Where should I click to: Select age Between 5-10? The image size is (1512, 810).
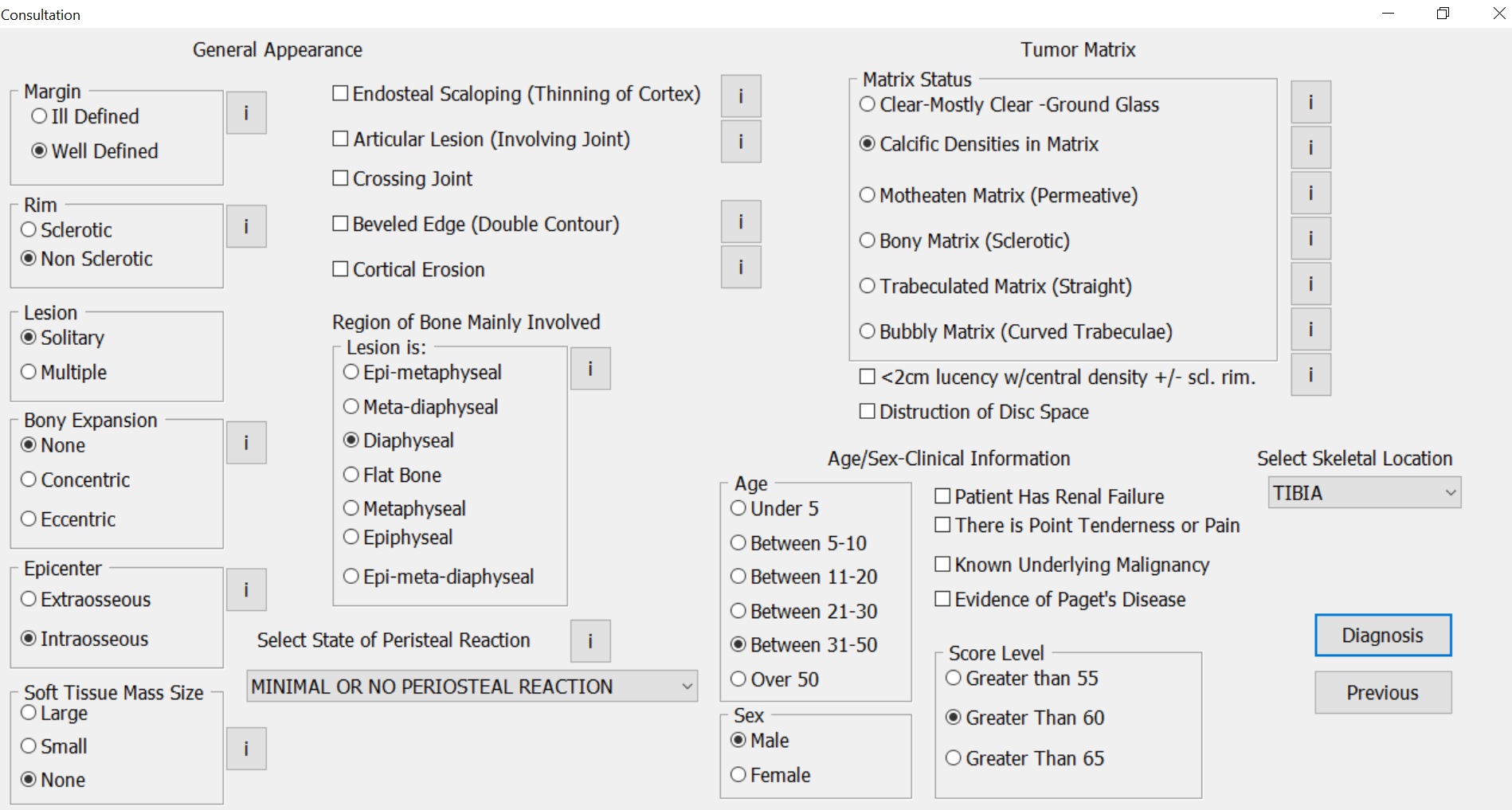[799, 543]
